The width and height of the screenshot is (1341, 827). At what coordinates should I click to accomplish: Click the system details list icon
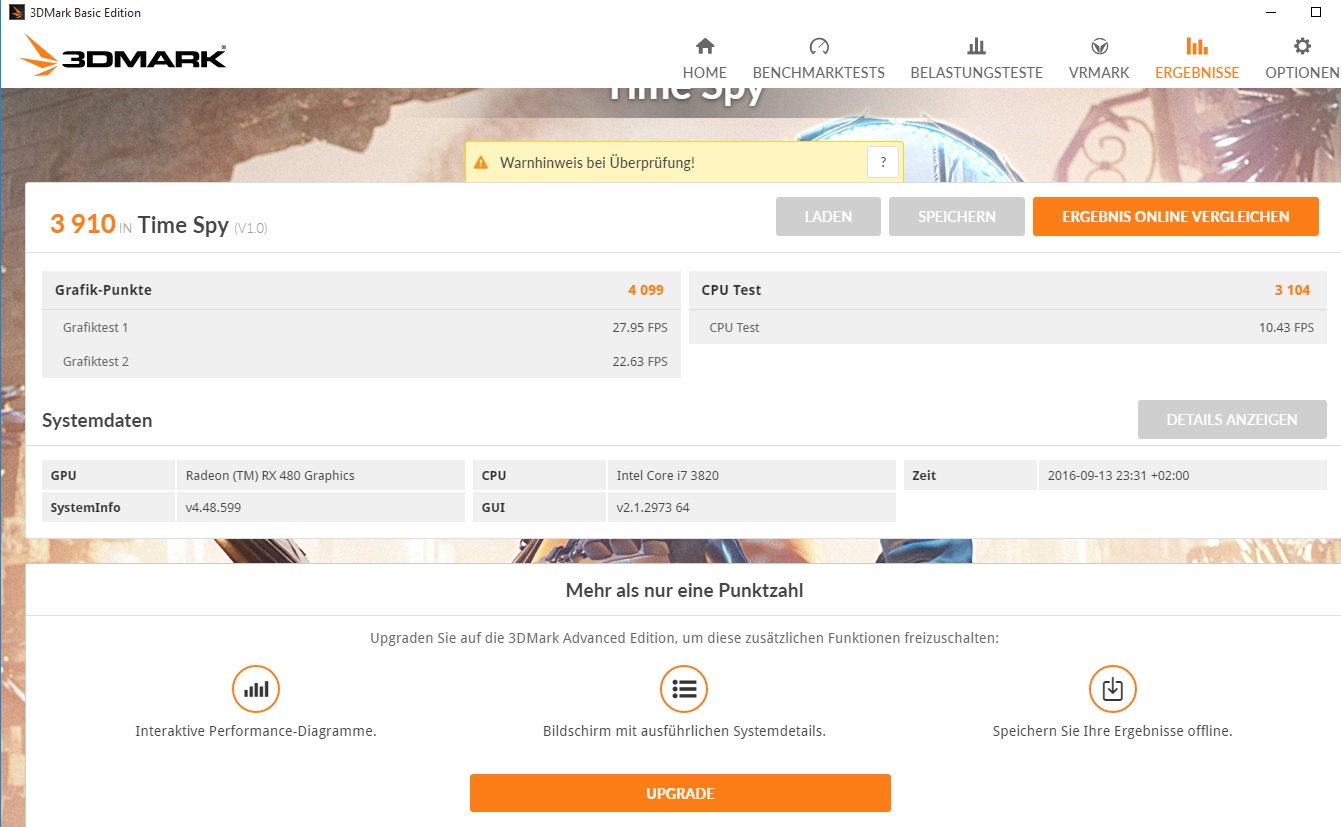pyautogui.click(x=684, y=689)
